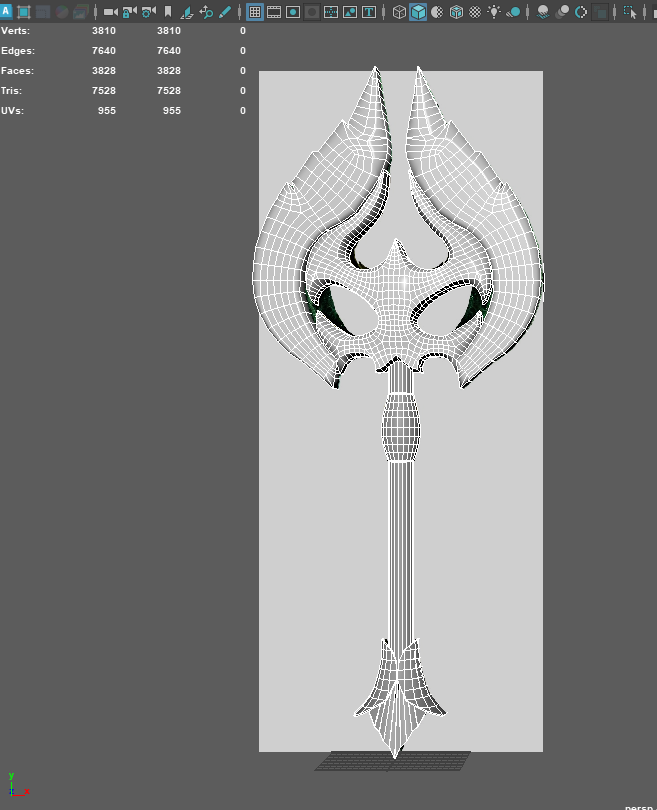The width and height of the screenshot is (657, 810).
Task: Click the Select Camera icon
Action: click(x=111, y=12)
